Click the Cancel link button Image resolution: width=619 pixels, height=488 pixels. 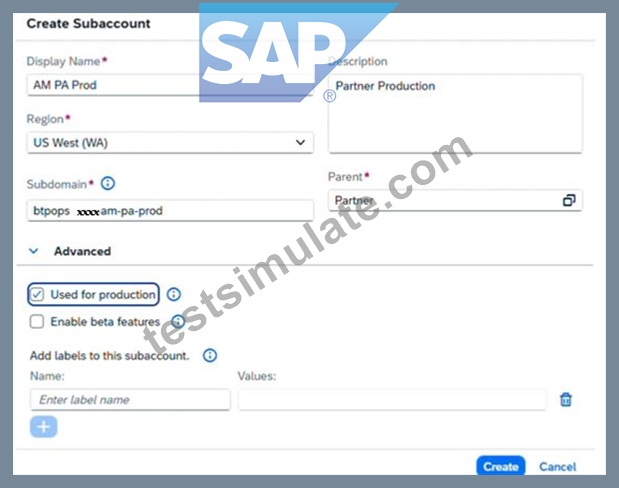coord(557,467)
